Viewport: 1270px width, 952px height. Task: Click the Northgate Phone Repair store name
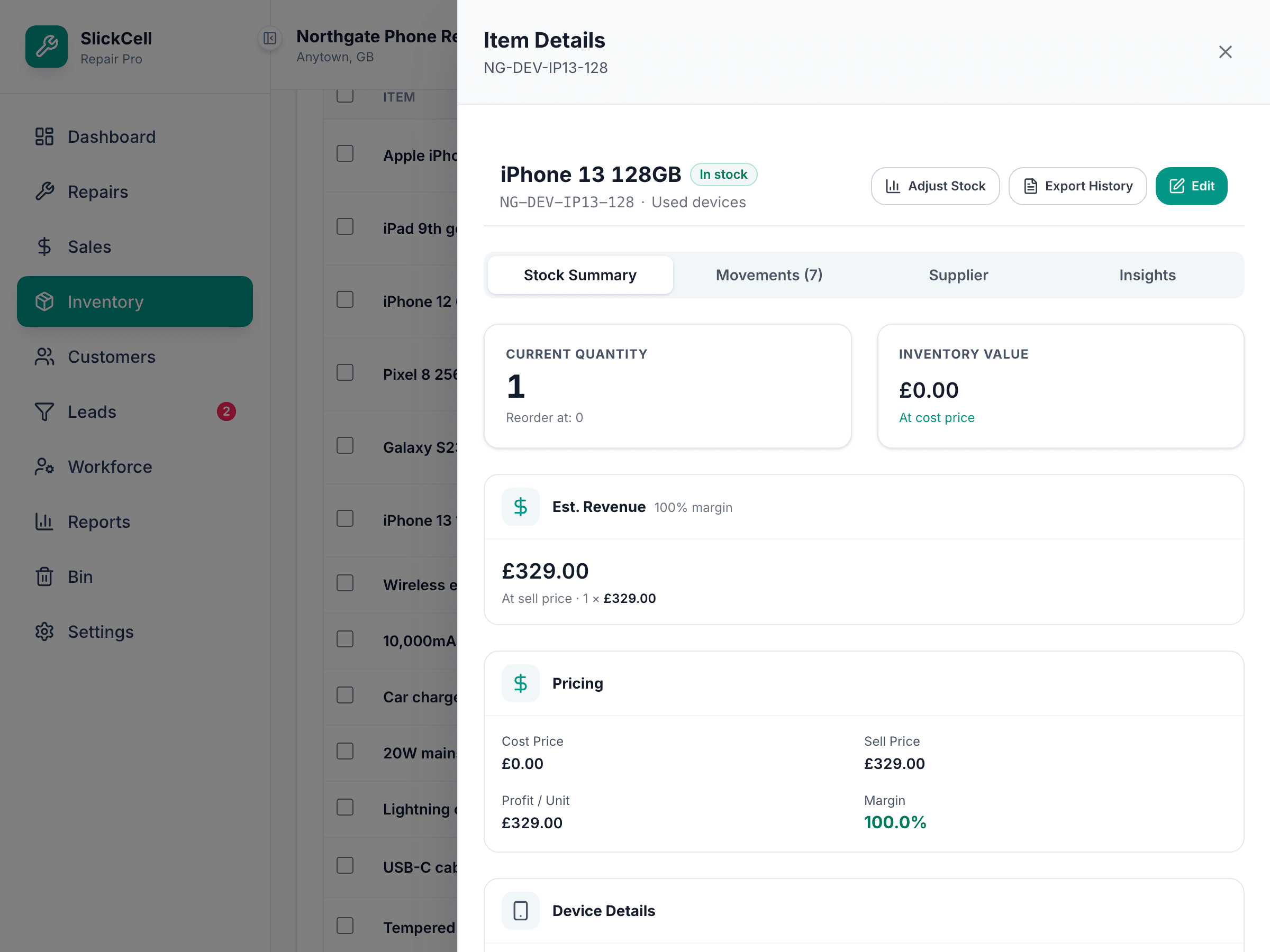click(x=377, y=36)
